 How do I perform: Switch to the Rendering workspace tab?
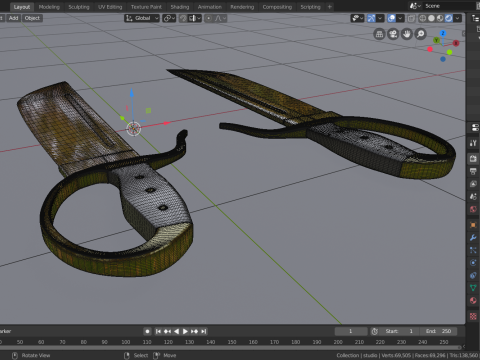point(242,7)
